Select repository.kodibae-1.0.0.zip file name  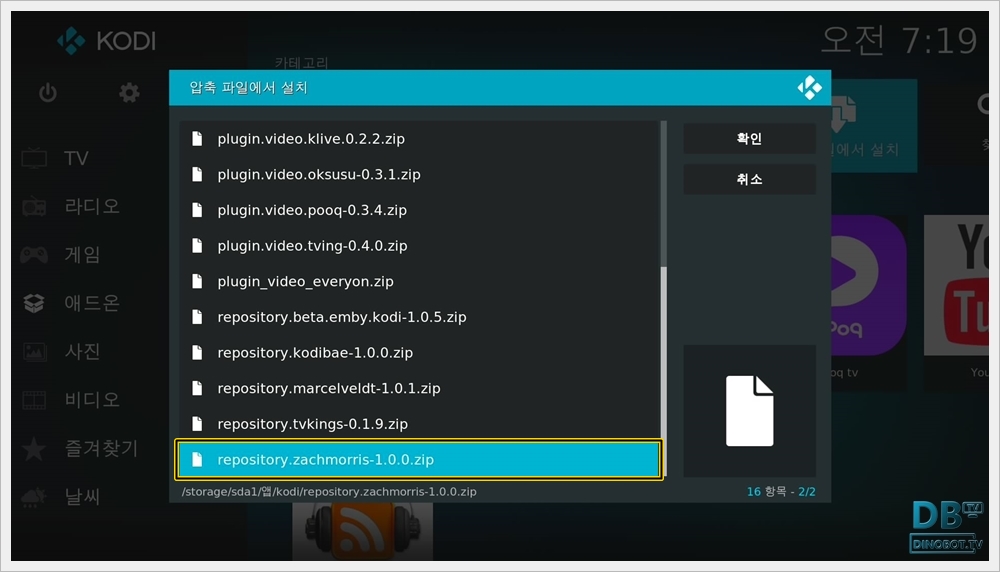coord(315,353)
